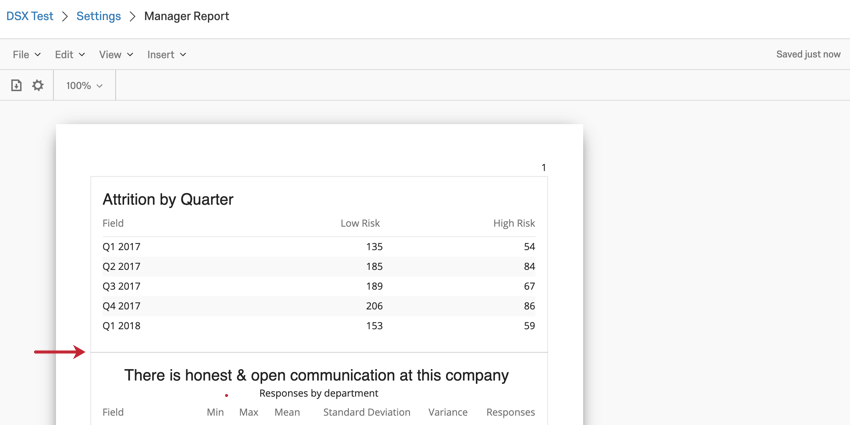Viewport: 850px width, 425px height.
Task: Click the High Risk column header
Action: point(514,223)
